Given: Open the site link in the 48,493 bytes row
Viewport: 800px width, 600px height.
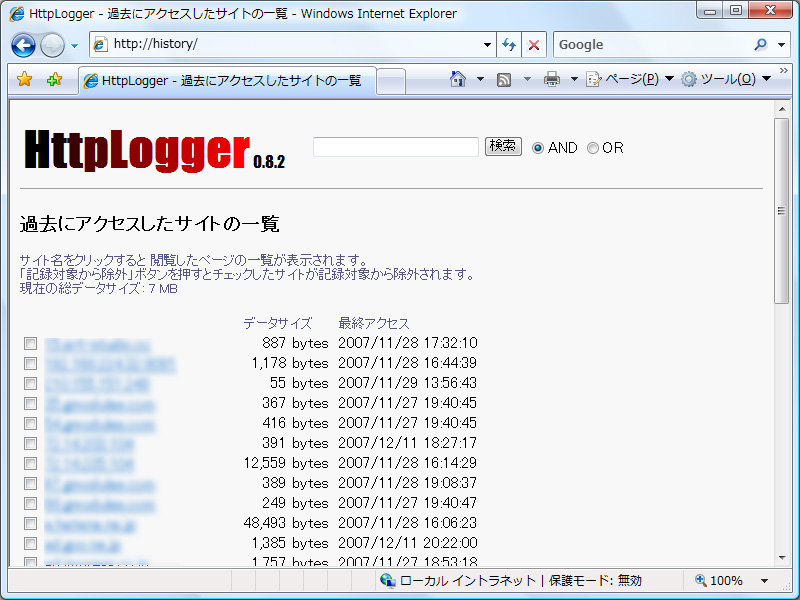Looking at the screenshot, I should click(x=90, y=525).
